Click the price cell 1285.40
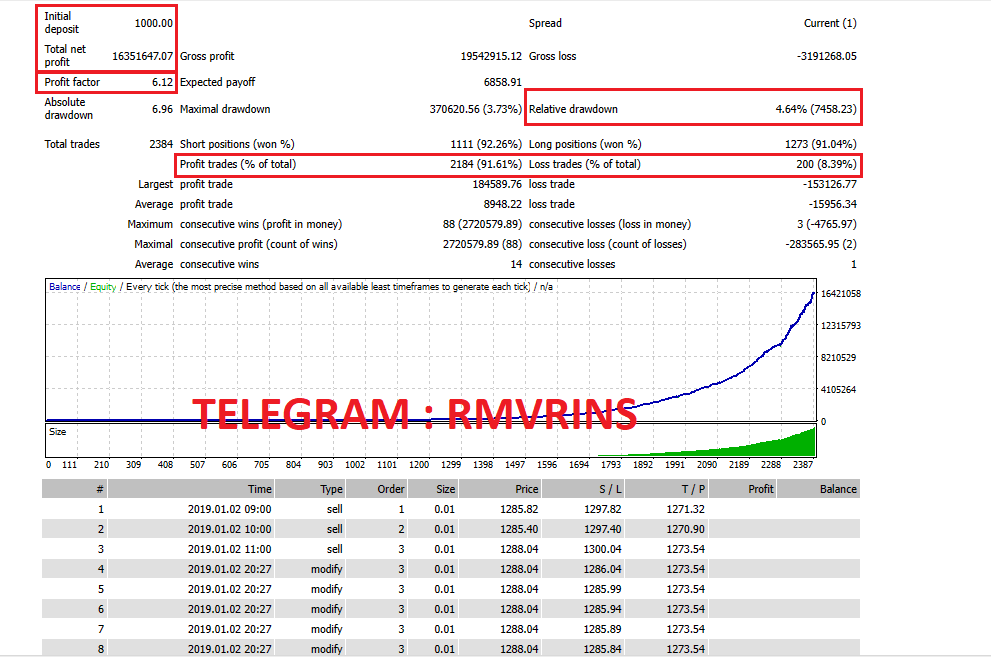This screenshot has height=657, width=991. (x=519, y=529)
